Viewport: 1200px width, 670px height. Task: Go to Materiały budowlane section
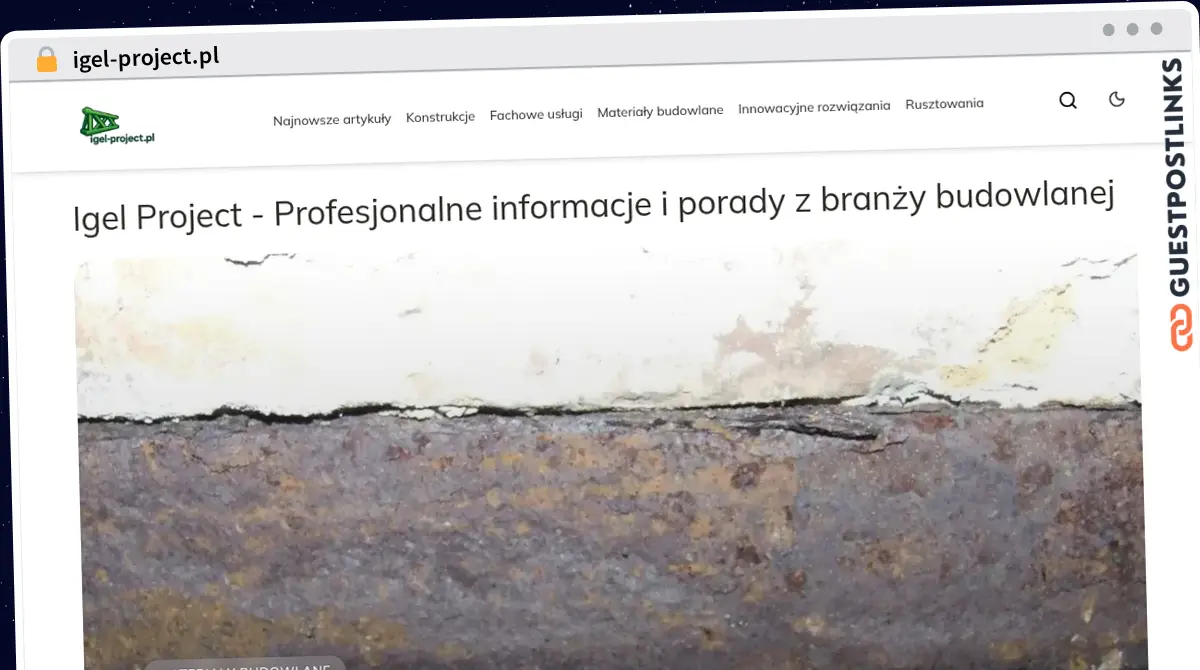click(x=660, y=111)
